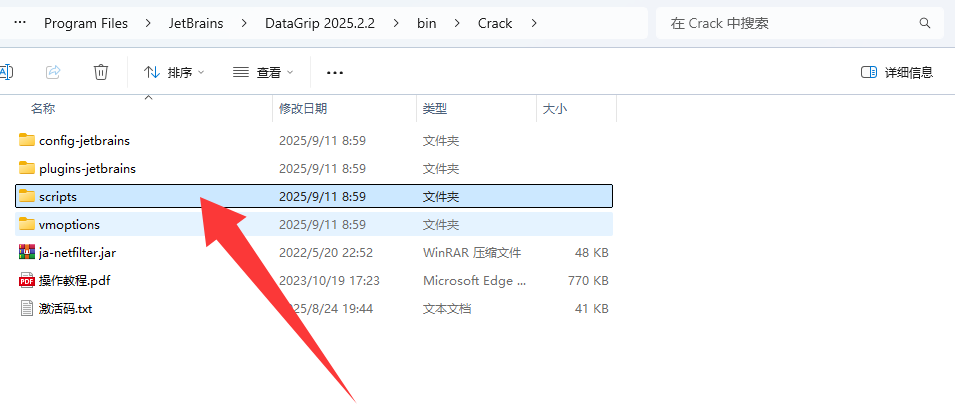Viewport: 955px width, 419px height.
Task: Click the Microsoft Edge type cell
Action: click(474, 280)
